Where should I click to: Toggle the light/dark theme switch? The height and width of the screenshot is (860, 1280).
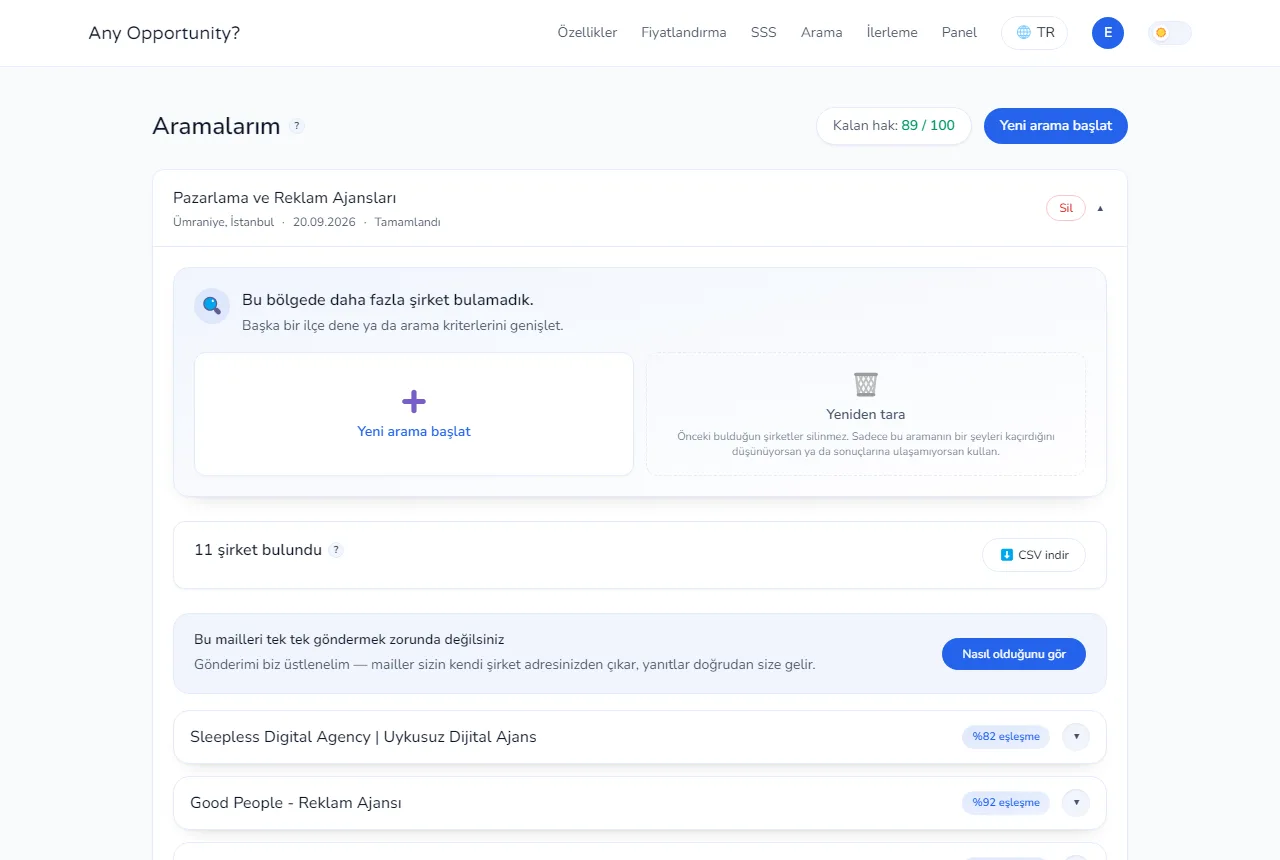pos(1170,33)
